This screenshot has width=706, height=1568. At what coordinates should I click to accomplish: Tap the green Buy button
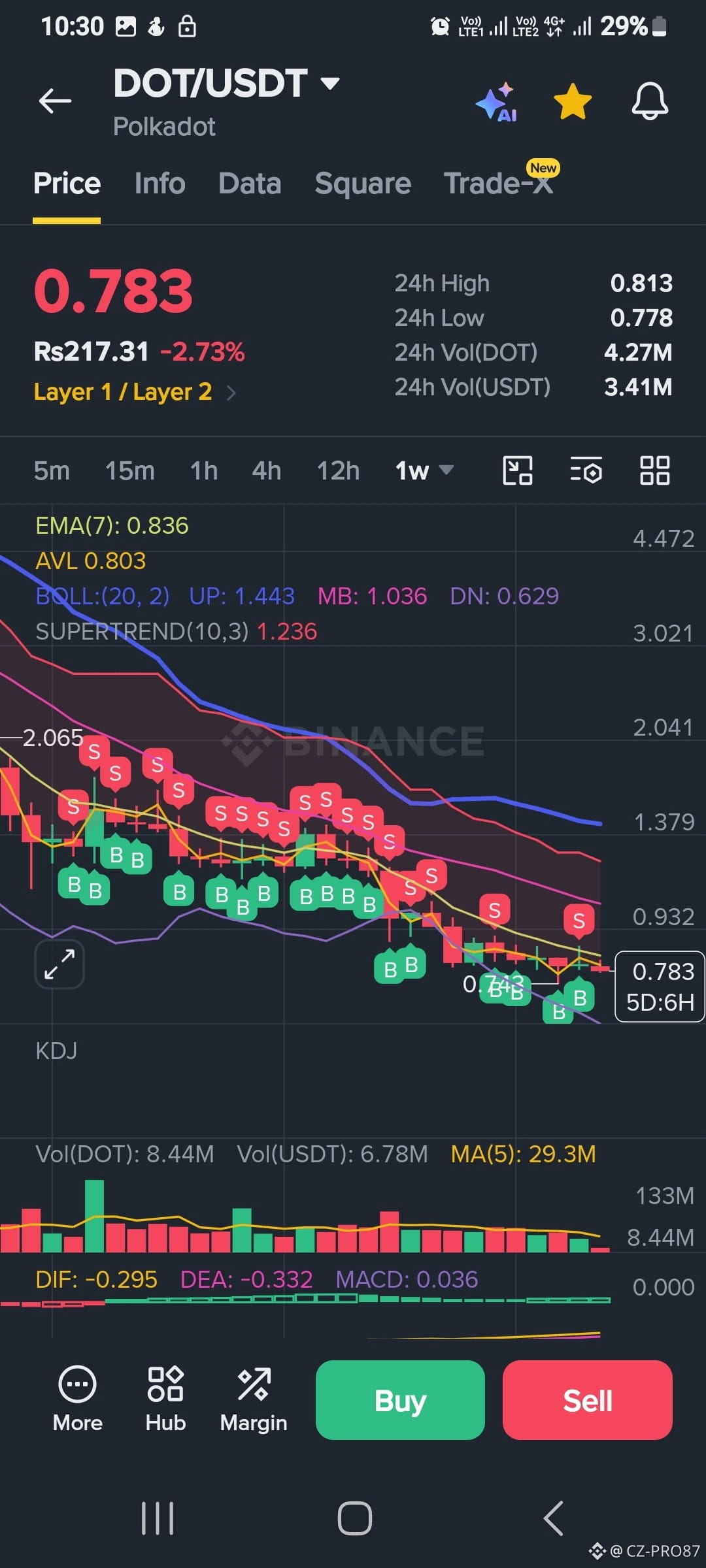400,1400
